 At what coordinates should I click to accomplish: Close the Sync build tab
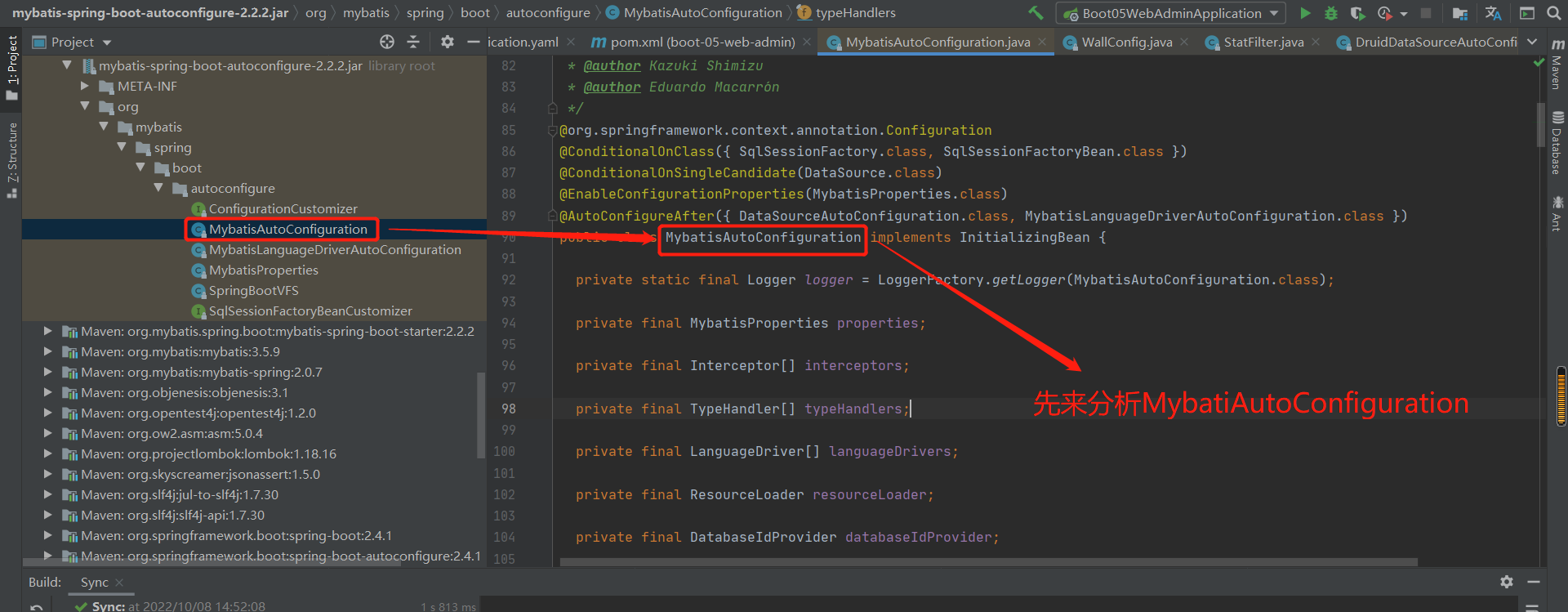click(119, 582)
